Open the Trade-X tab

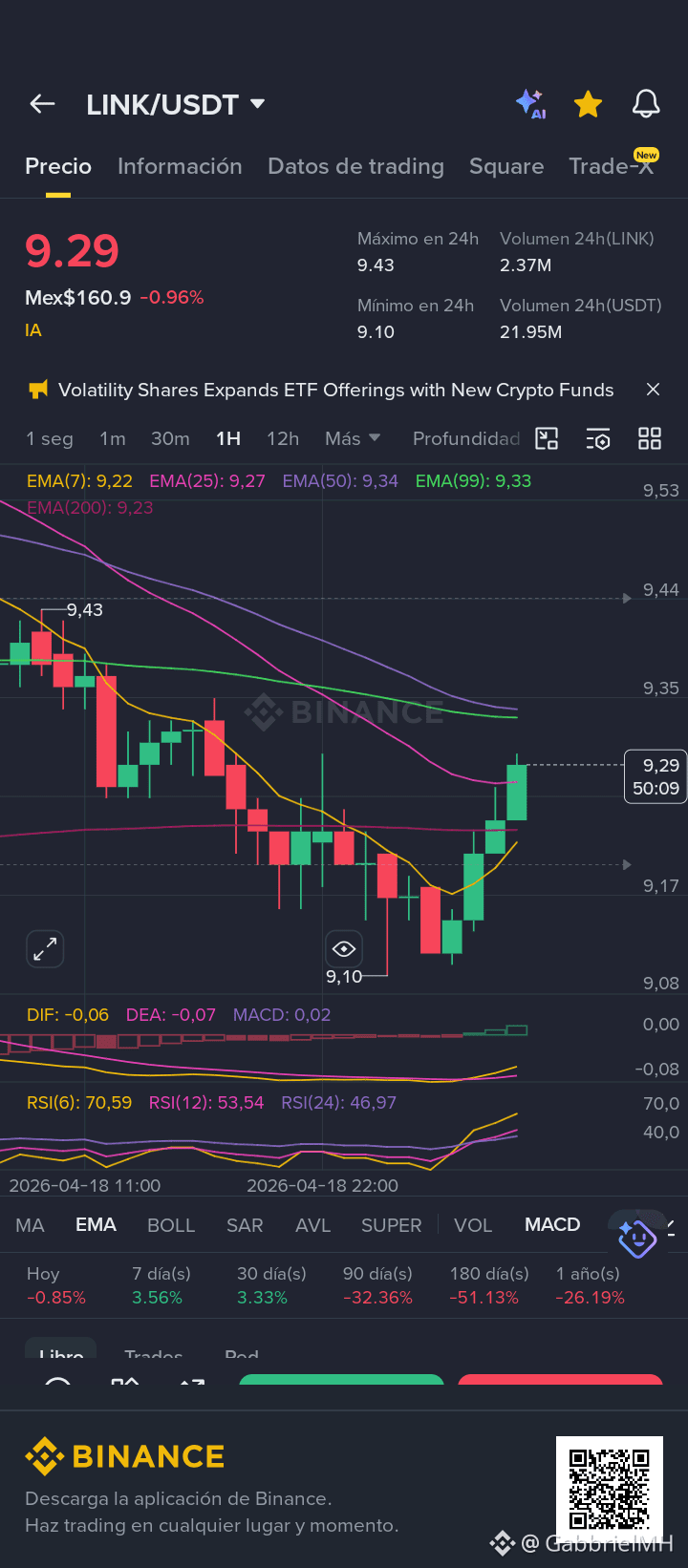tap(612, 166)
